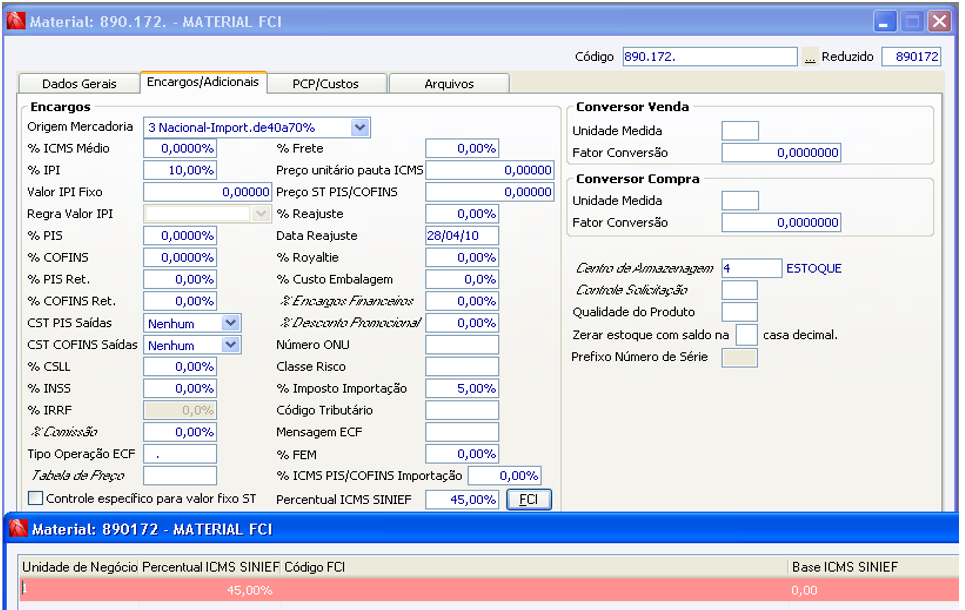Click the % Reajuste field
The image size is (965, 610).
click(x=462, y=214)
